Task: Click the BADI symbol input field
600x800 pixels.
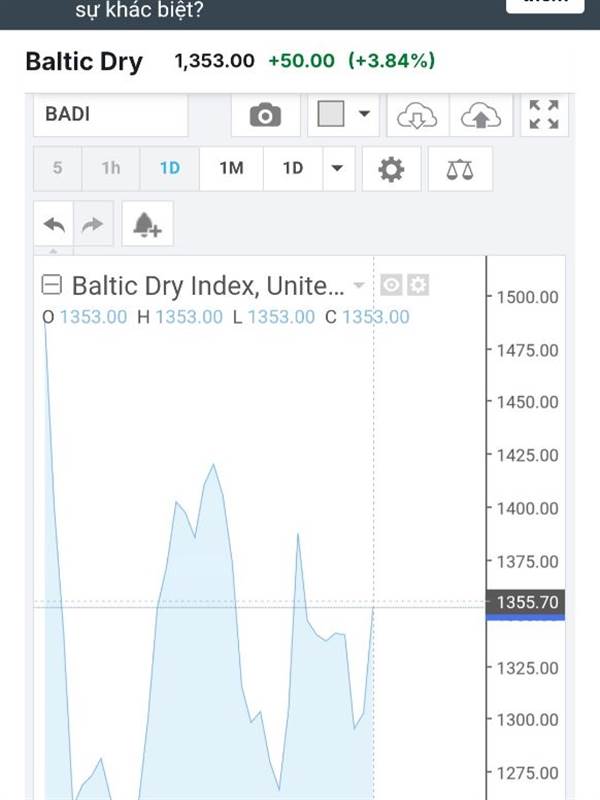Action: pos(111,115)
